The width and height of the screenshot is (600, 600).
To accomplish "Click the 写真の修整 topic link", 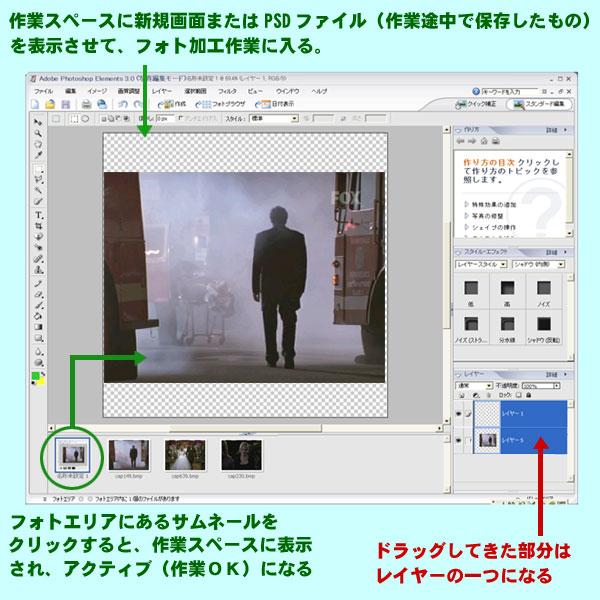I will coord(487,216).
